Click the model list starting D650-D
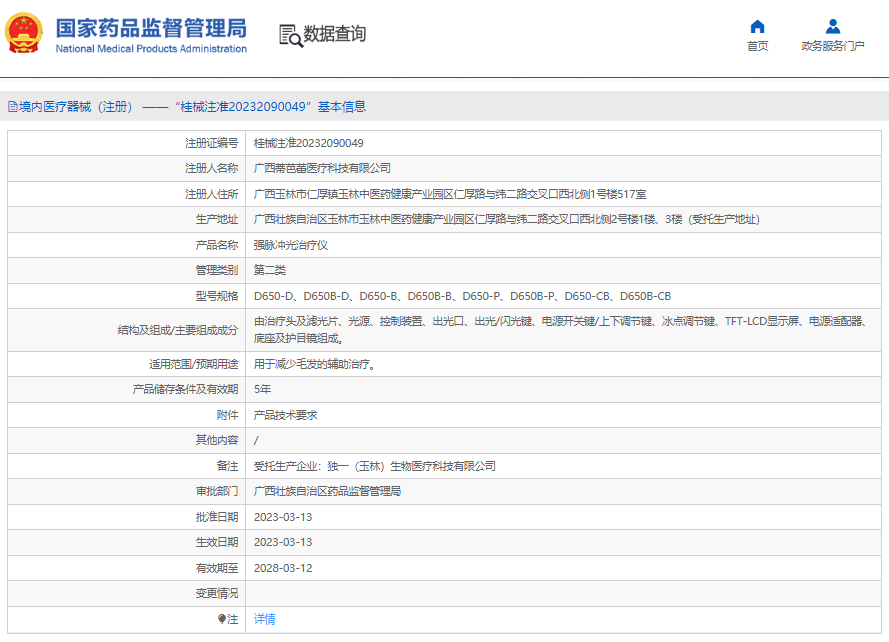Viewport: 889px width, 642px height. [x=462, y=296]
